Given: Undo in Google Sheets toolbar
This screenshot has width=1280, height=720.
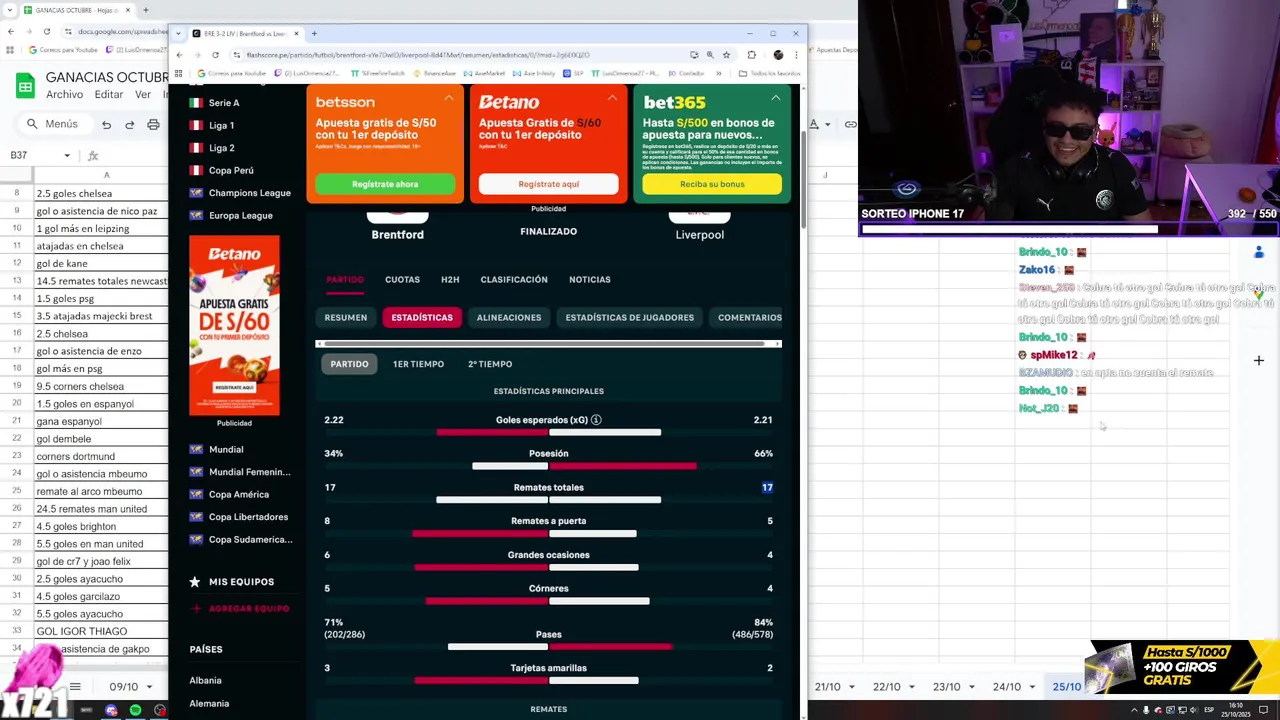Looking at the screenshot, I should coord(106,124).
